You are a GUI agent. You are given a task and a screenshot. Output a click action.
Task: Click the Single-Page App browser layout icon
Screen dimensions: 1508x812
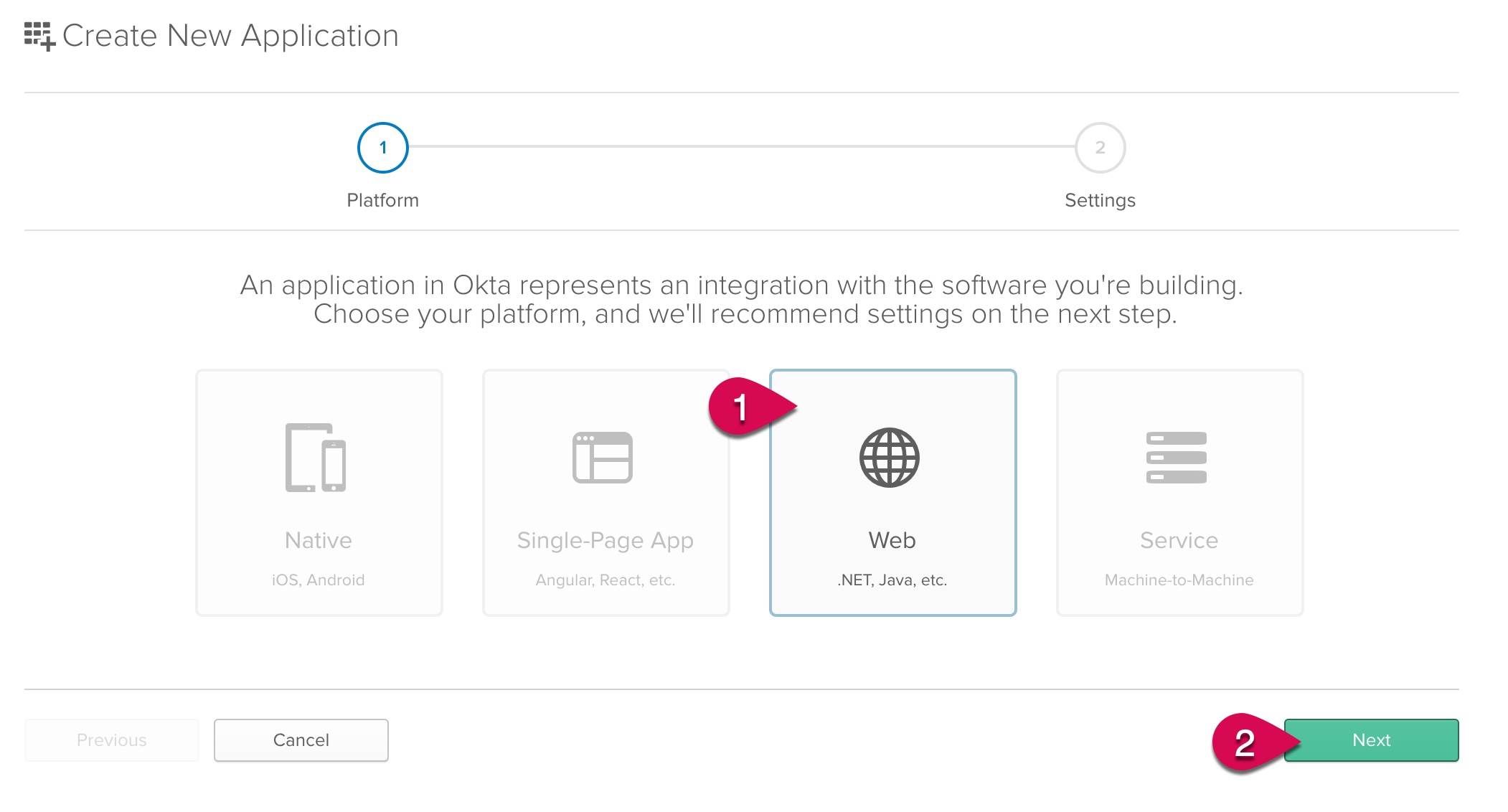[x=603, y=458]
